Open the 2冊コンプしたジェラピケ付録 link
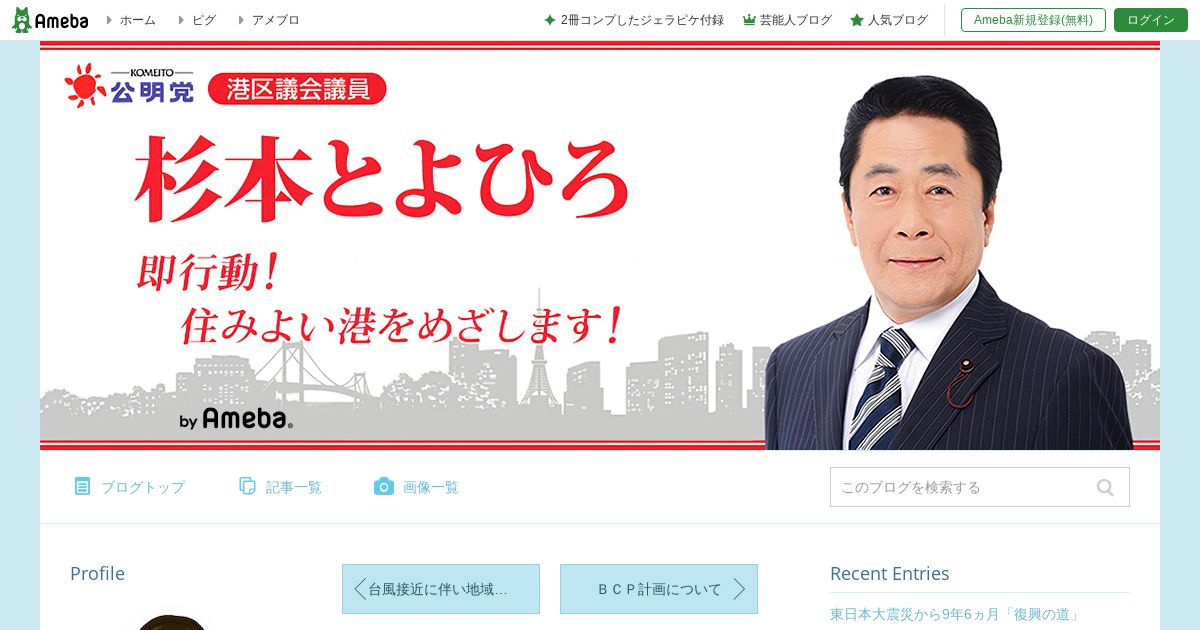Image resolution: width=1200 pixels, height=630 pixels. (x=642, y=20)
